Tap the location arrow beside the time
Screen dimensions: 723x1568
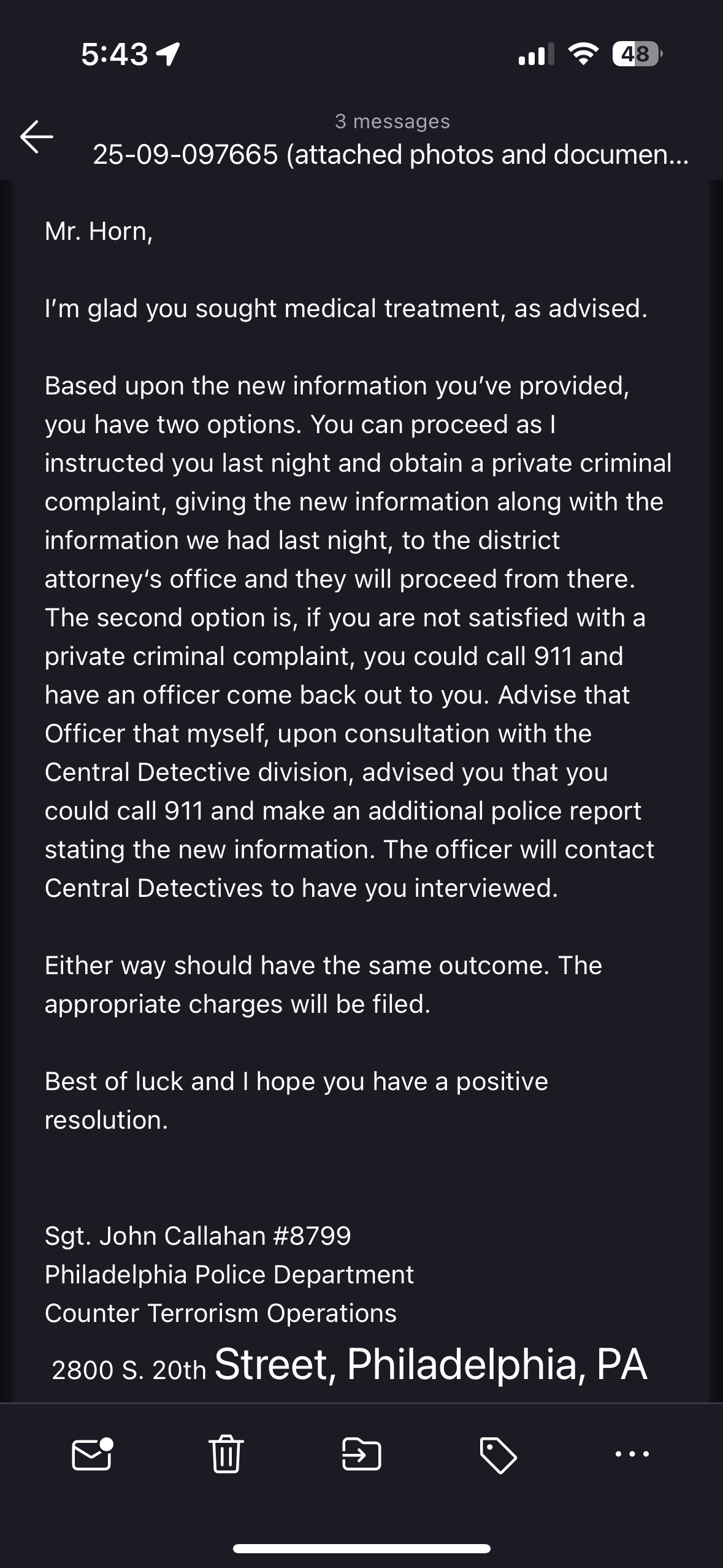point(169,55)
